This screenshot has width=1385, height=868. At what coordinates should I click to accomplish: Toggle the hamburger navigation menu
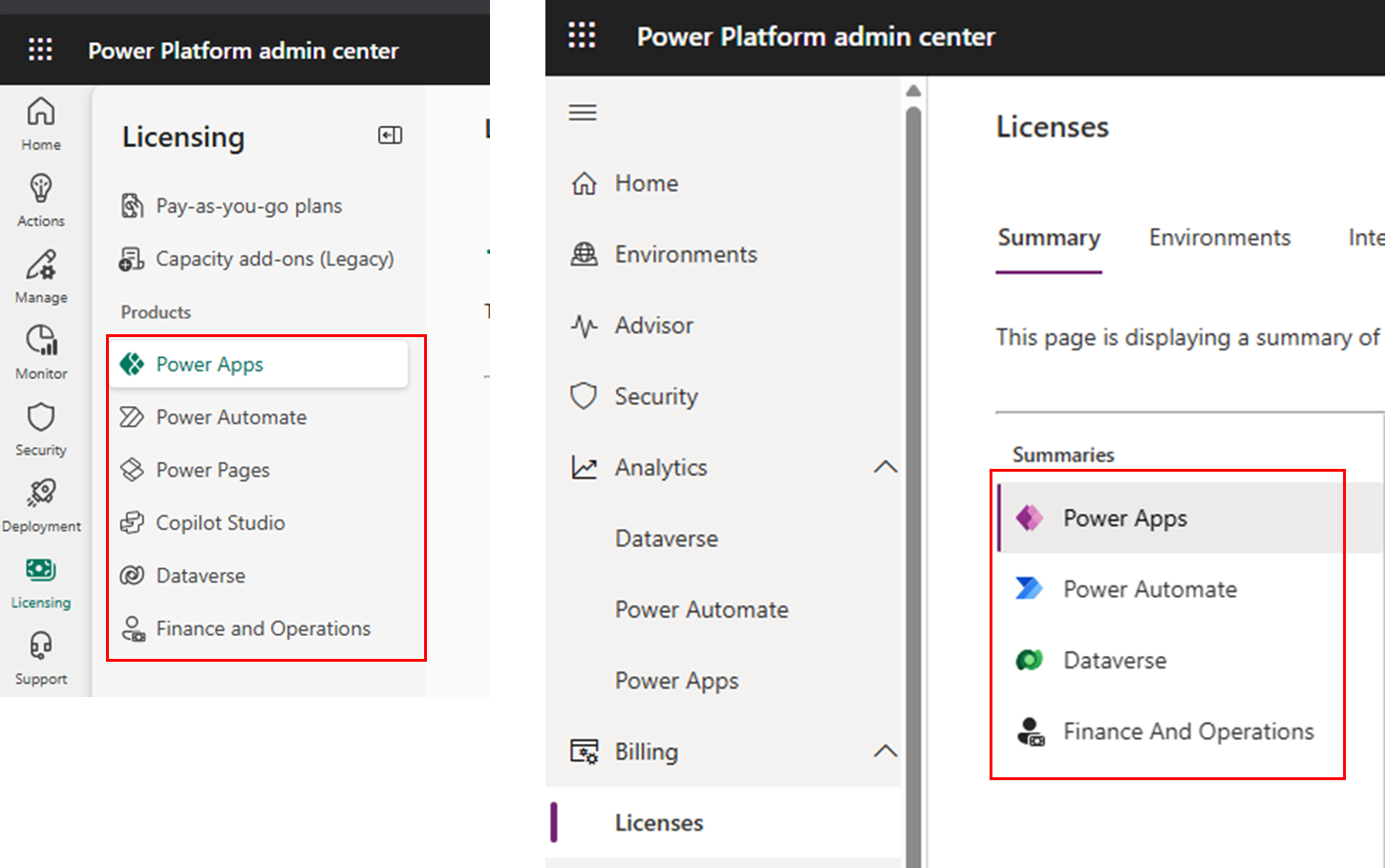coord(583,113)
